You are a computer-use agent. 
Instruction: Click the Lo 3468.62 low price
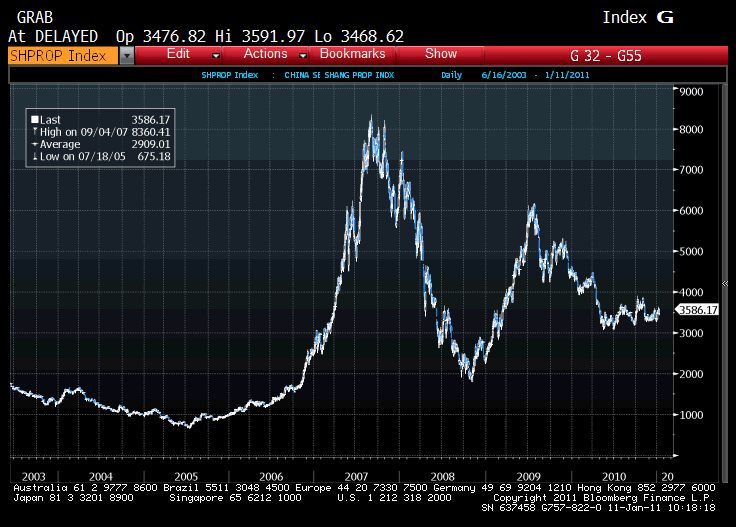(x=359, y=36)
